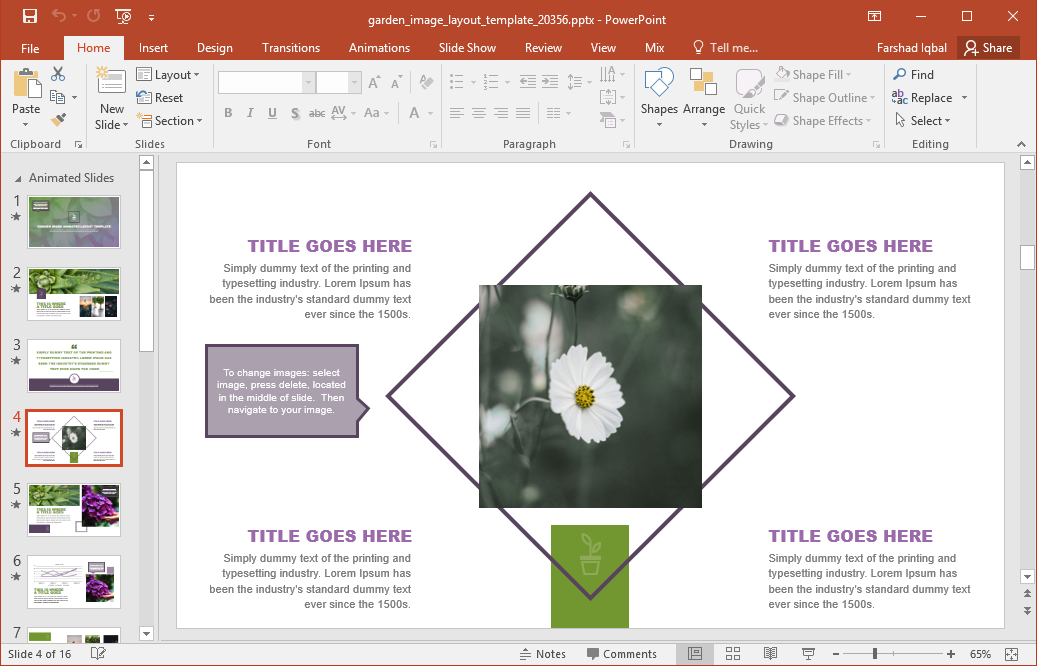Click the Share button
The image size is (1037, 666).
coord(987,48)
